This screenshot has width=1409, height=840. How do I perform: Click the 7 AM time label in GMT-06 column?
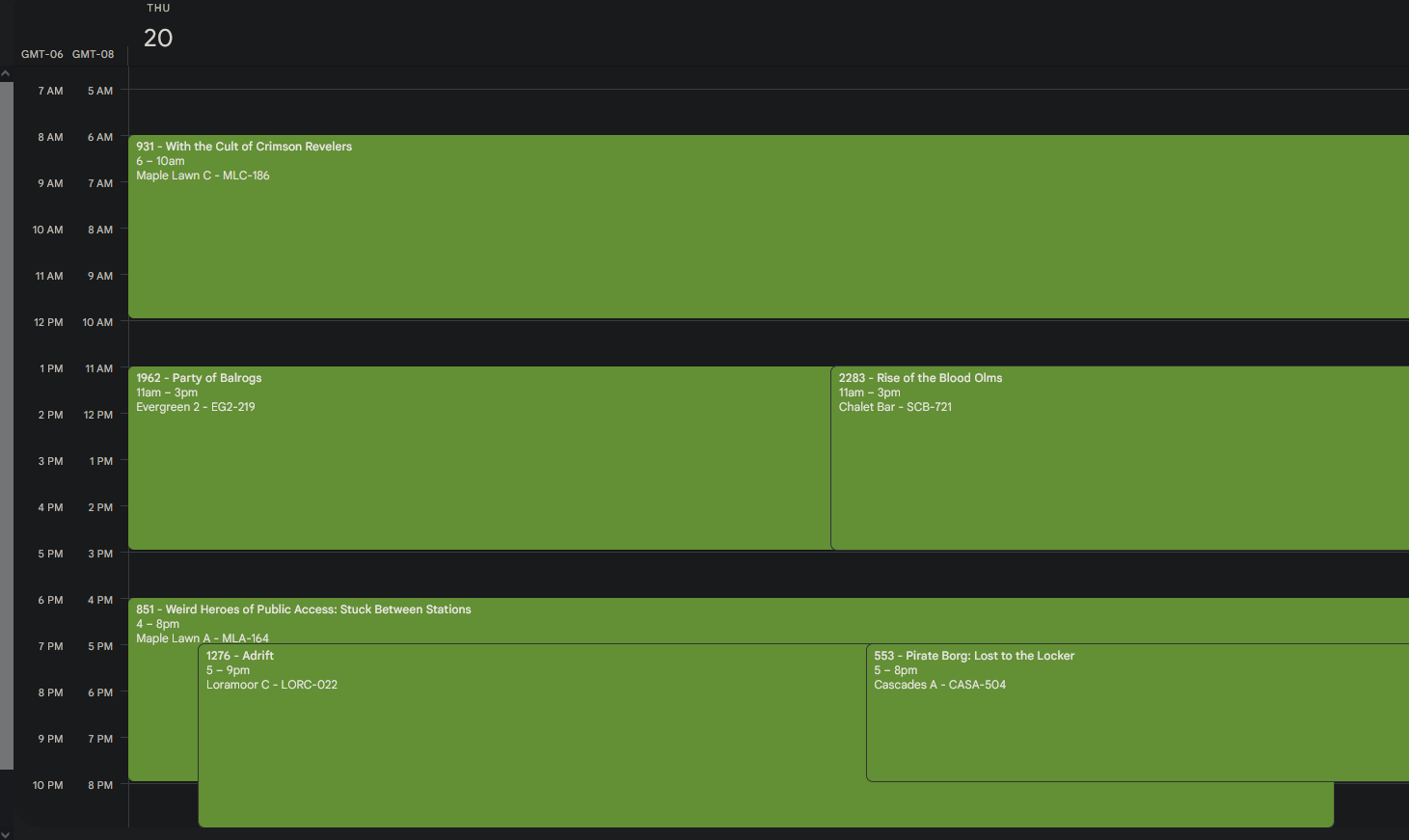(50, 91)
